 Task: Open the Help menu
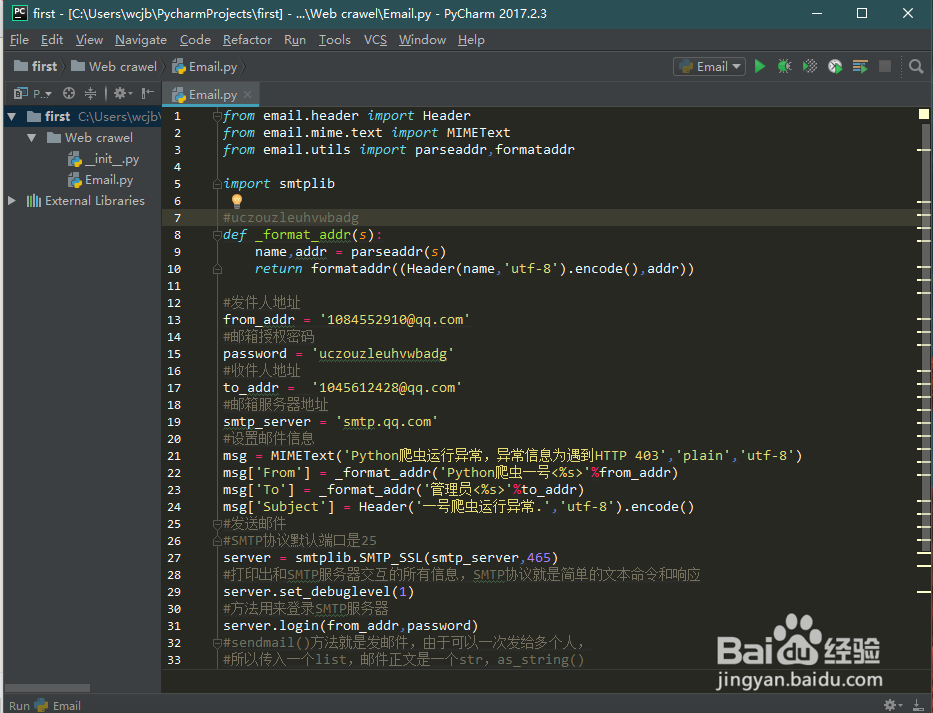(x=471, y=40)
